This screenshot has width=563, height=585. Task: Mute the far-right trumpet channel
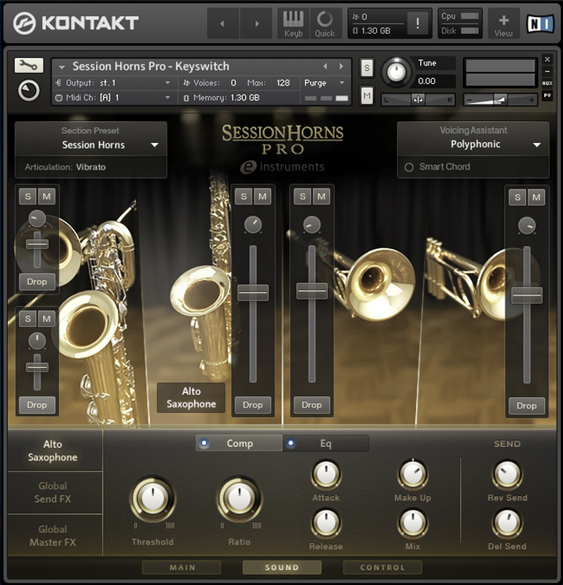[x=536, y=197]
